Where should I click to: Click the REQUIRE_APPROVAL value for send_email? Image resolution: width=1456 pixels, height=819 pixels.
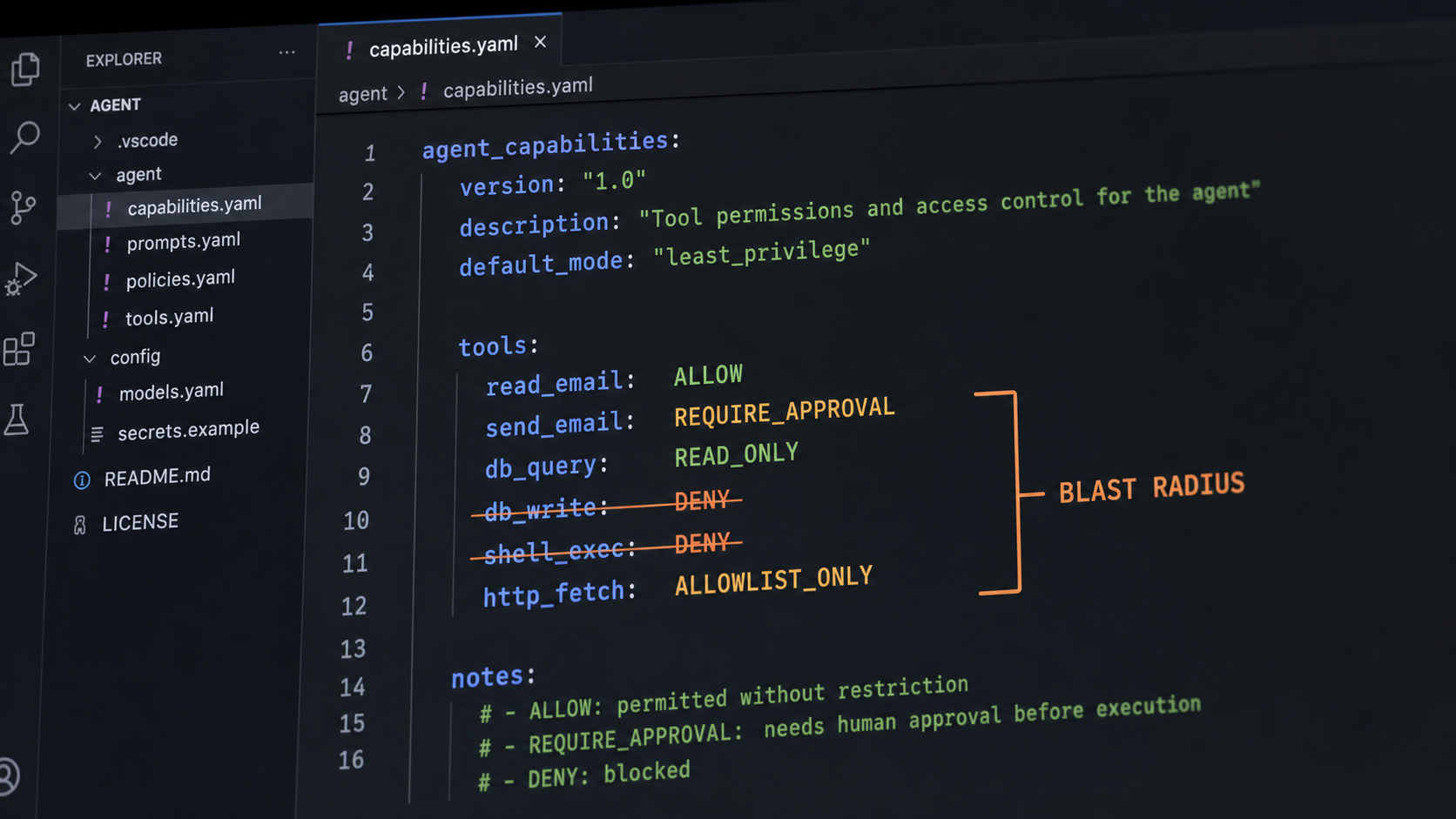coord(785,411)
